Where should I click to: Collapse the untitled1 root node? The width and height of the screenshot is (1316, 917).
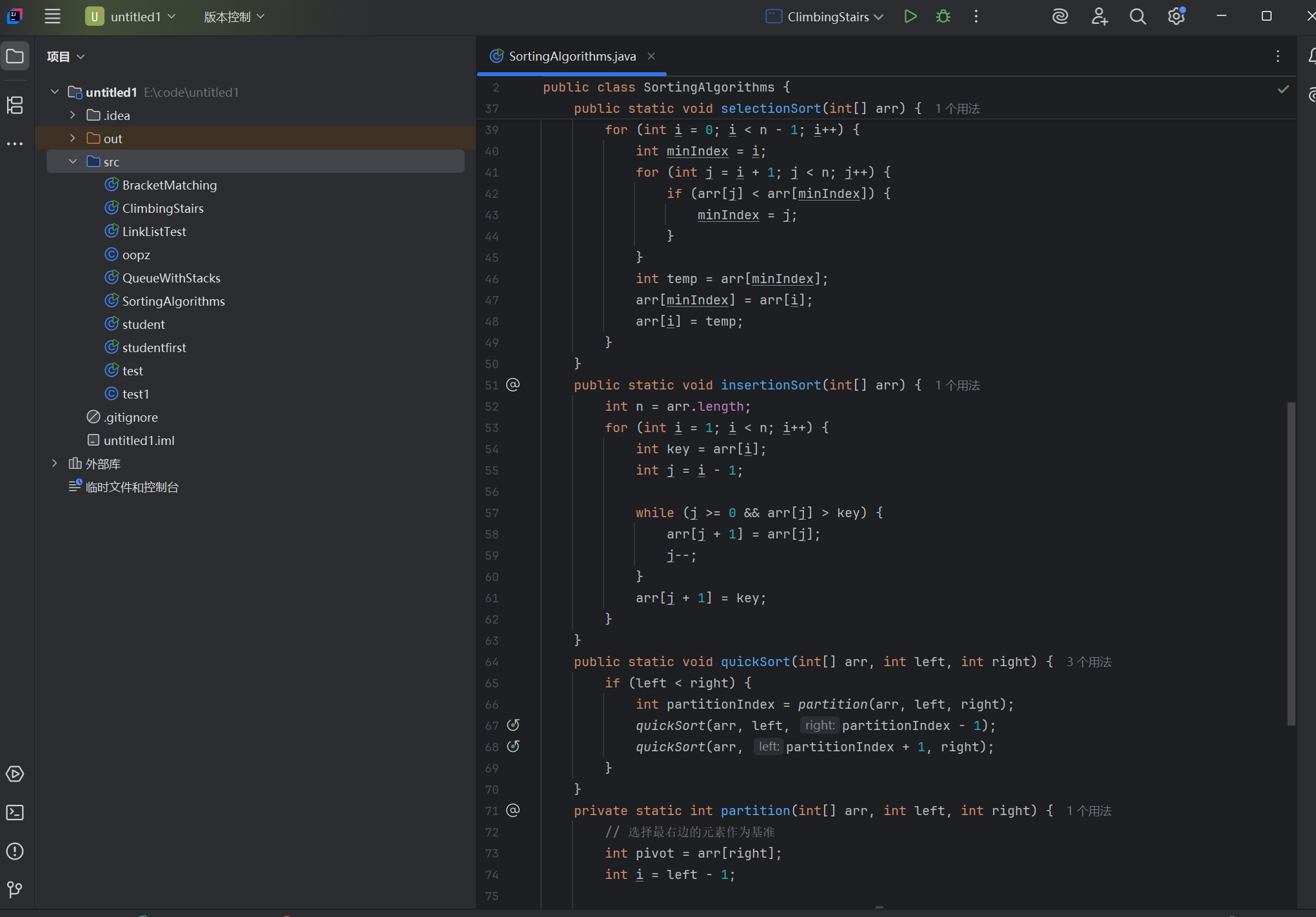coord(55,92)
